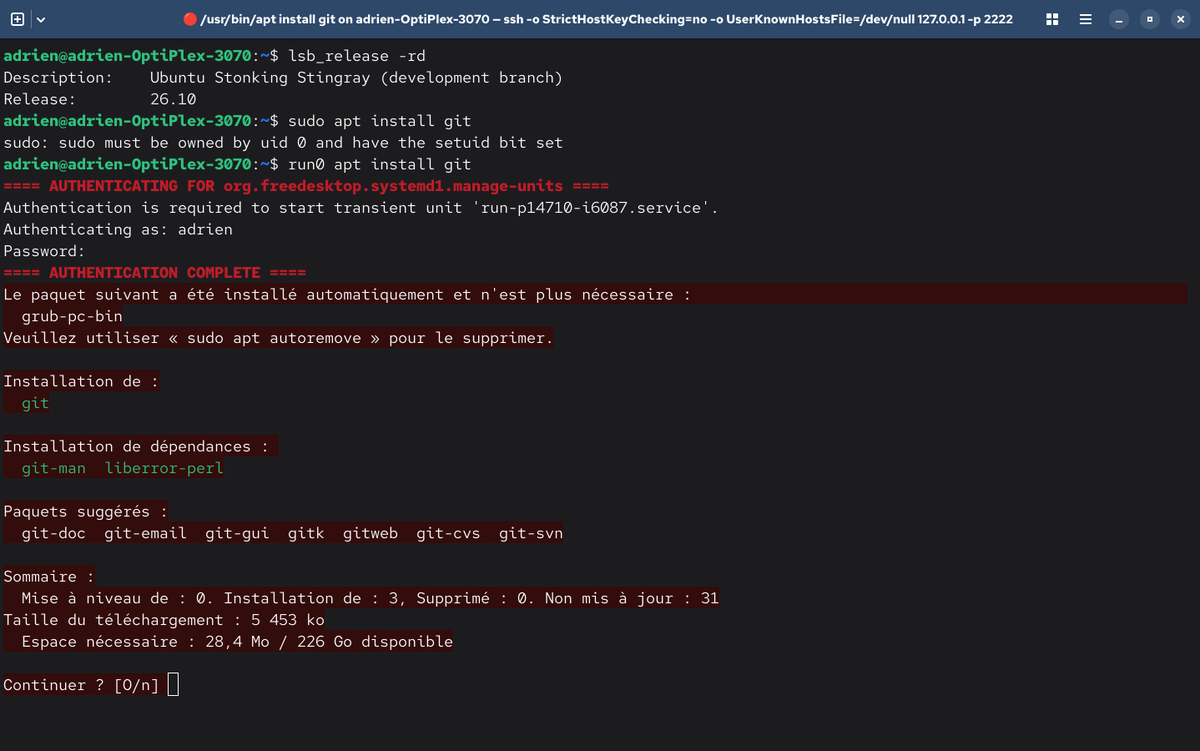1200x751 pixels.
Task: Click the 'Password:' prompt
Action: pos(44,251)
